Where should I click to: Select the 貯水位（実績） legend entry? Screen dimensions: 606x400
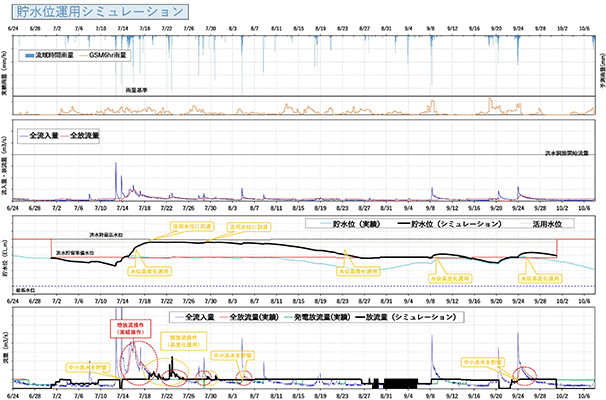click(351, 224)
